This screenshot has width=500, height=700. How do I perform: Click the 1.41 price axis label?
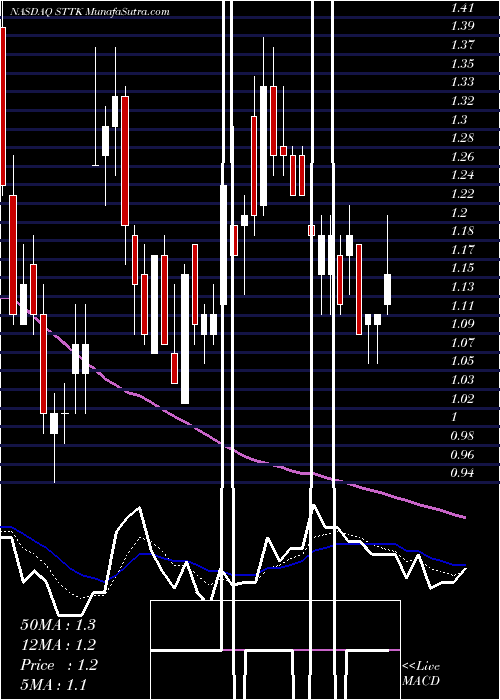[x=462, y=8]
